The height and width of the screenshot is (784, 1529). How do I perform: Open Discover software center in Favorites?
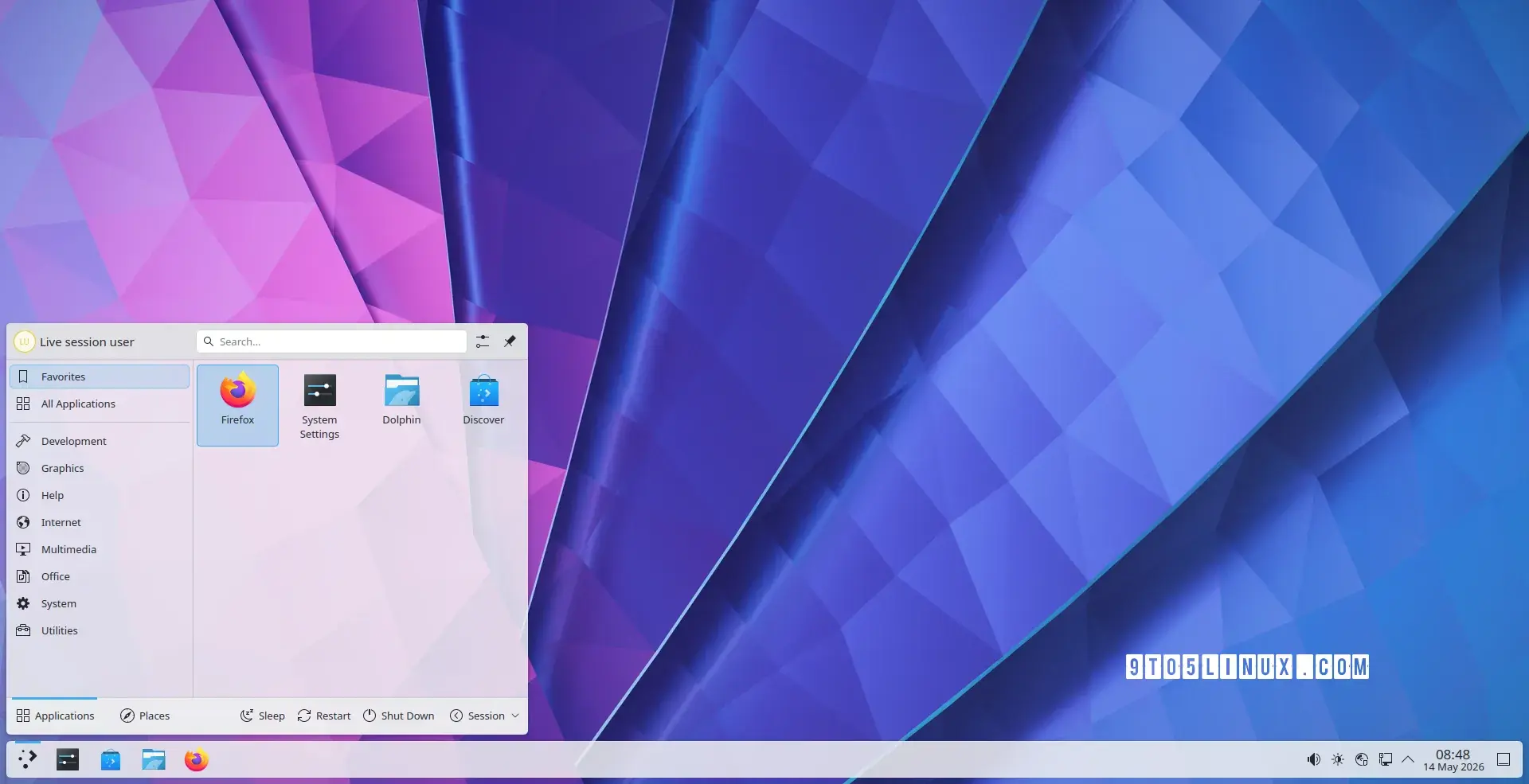[483, 405]
